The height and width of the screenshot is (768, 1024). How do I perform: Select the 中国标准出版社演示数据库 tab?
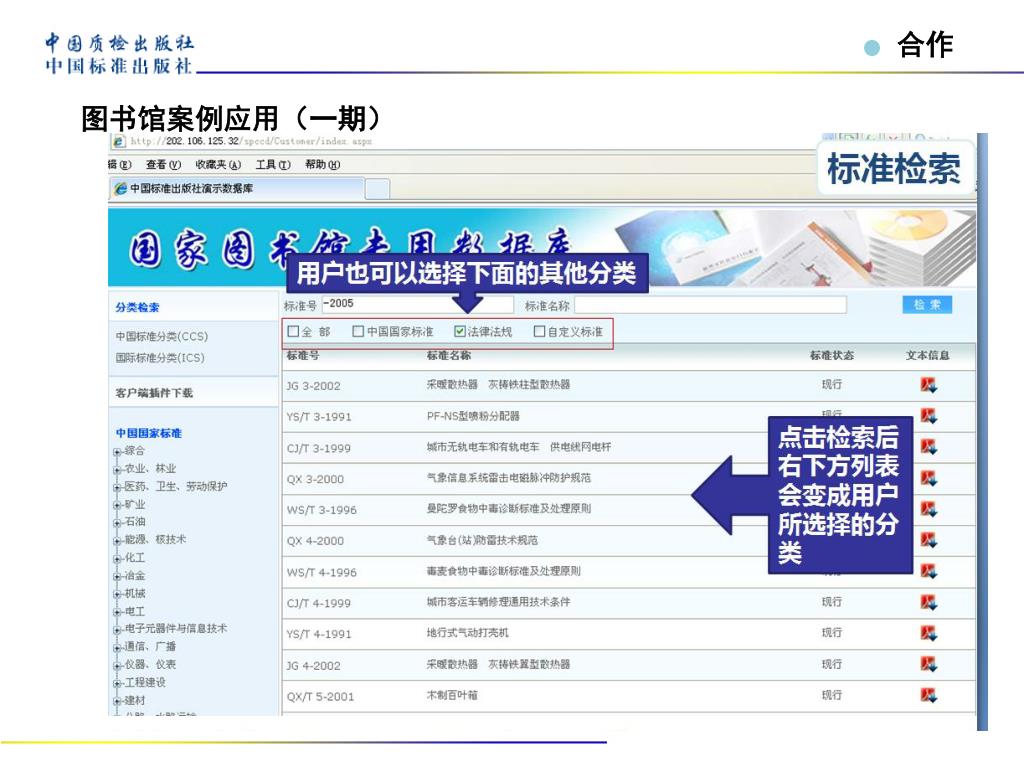point(237,189)
